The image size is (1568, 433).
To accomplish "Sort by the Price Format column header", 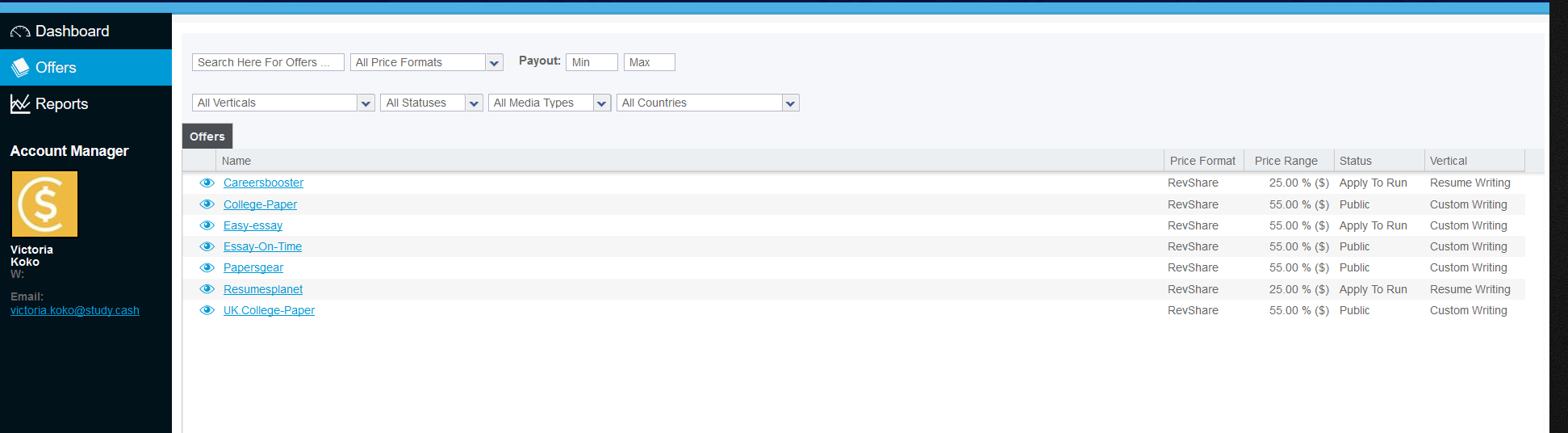I will [x=1203, y=161].
